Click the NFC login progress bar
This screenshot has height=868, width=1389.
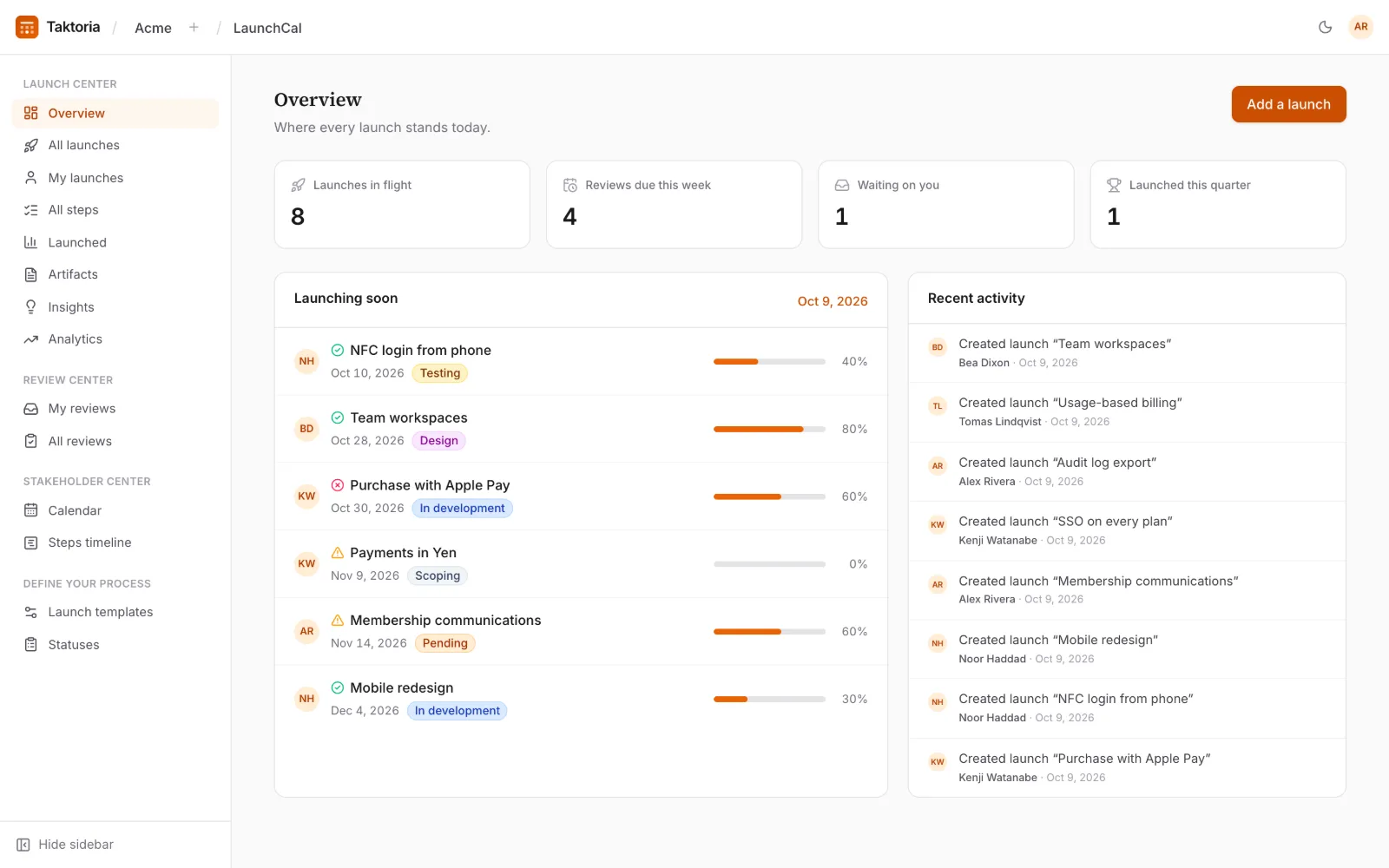[769, 361]
